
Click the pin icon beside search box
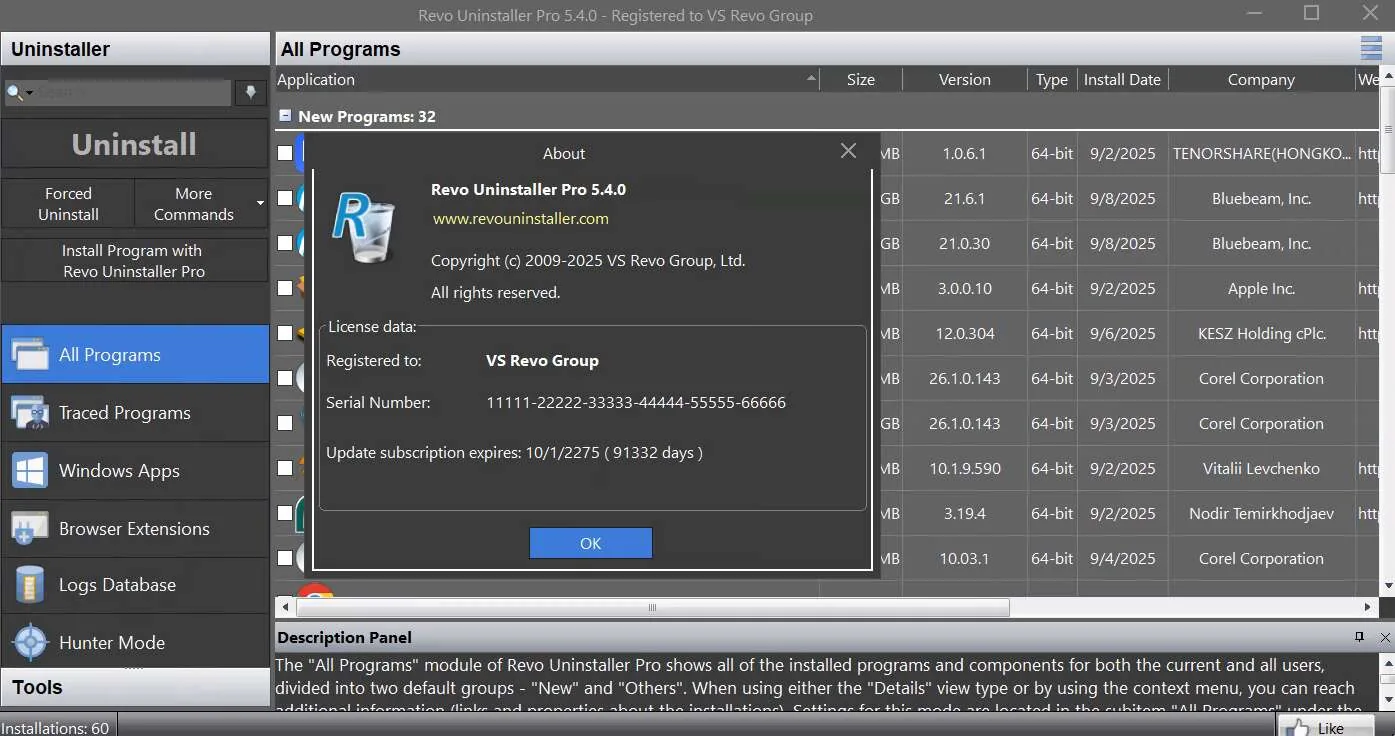(x=250, y=92)
